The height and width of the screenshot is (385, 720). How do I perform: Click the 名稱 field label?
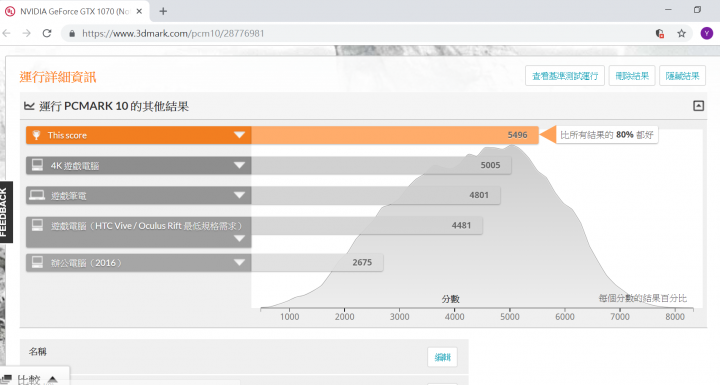point(38,352)
